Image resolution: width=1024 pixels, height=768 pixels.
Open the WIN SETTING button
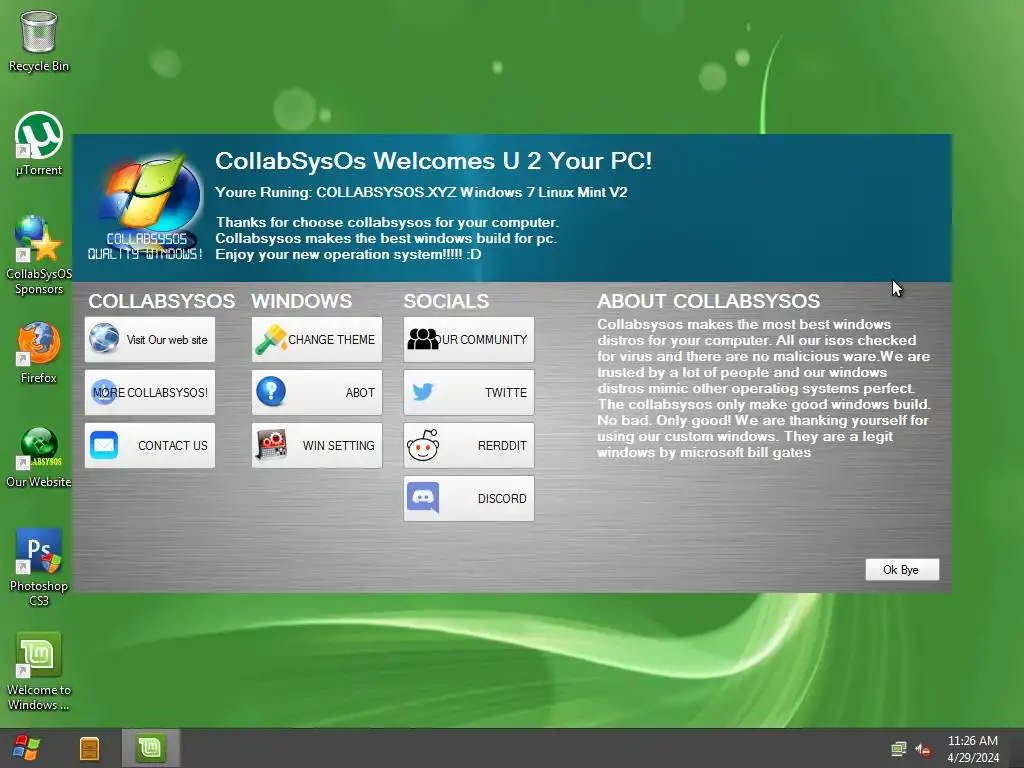317,445
